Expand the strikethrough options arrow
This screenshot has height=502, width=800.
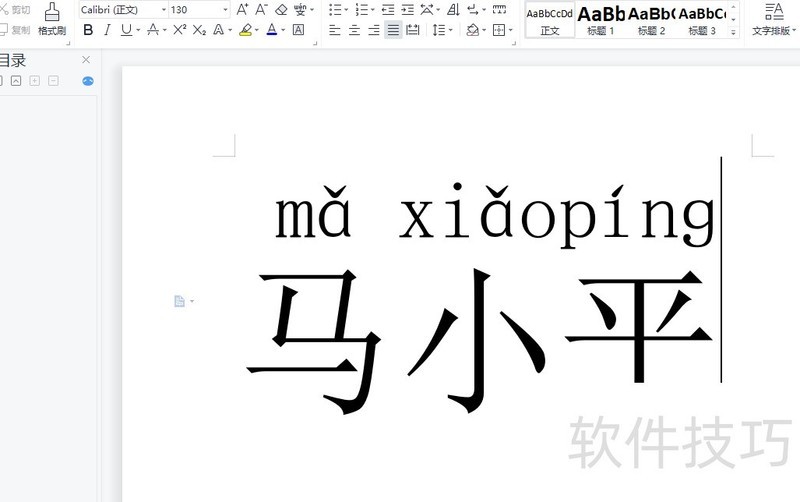[164, 30]
